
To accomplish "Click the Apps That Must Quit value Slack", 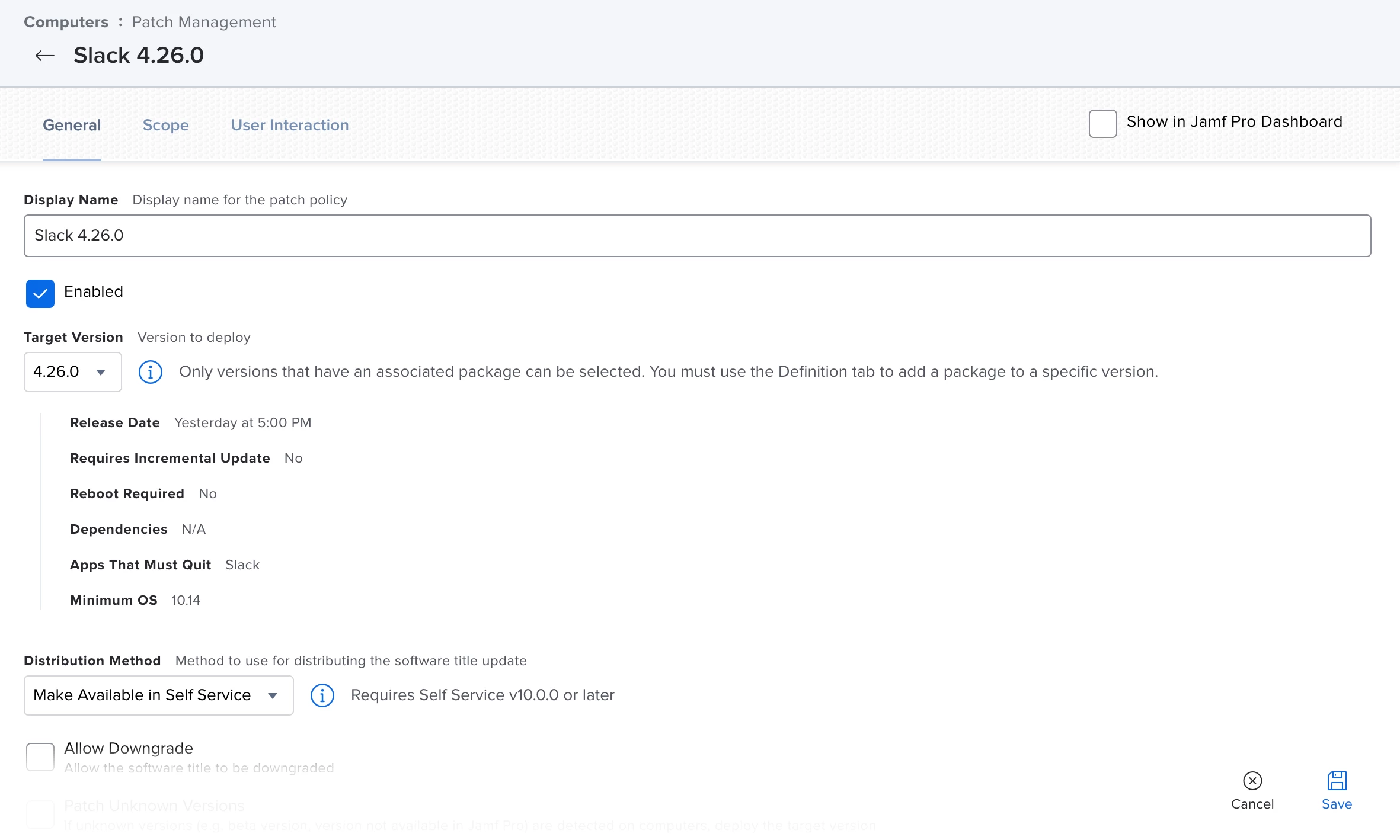I will pos(242,565).
